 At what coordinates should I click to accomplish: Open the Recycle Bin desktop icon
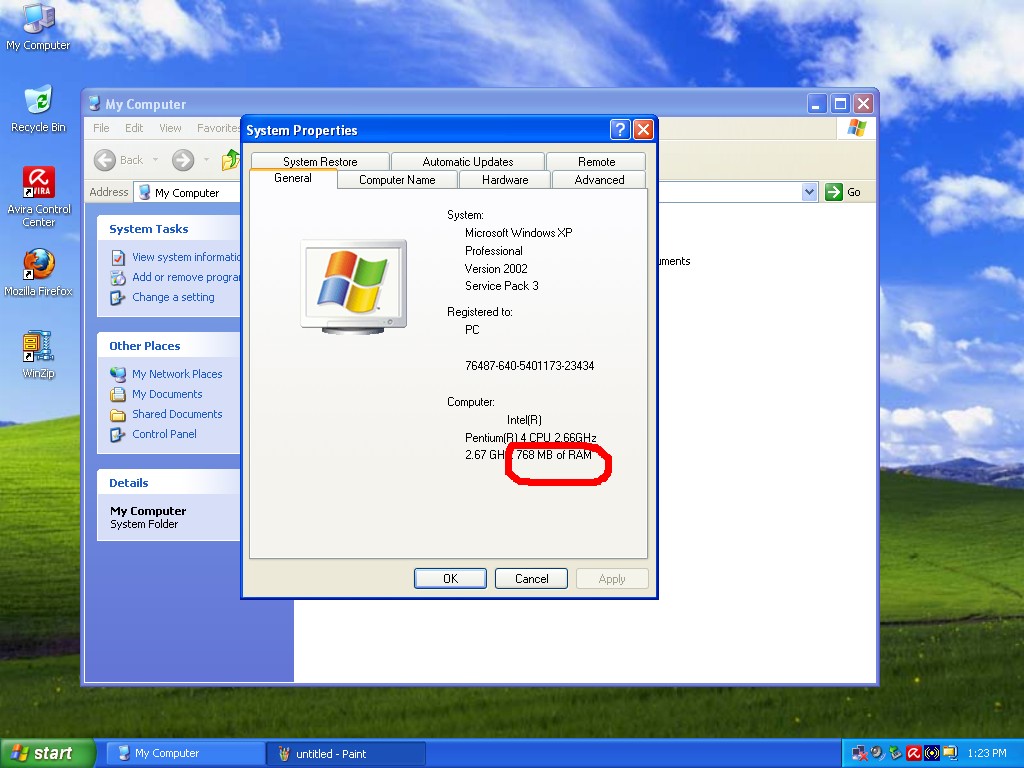point(38,108)
